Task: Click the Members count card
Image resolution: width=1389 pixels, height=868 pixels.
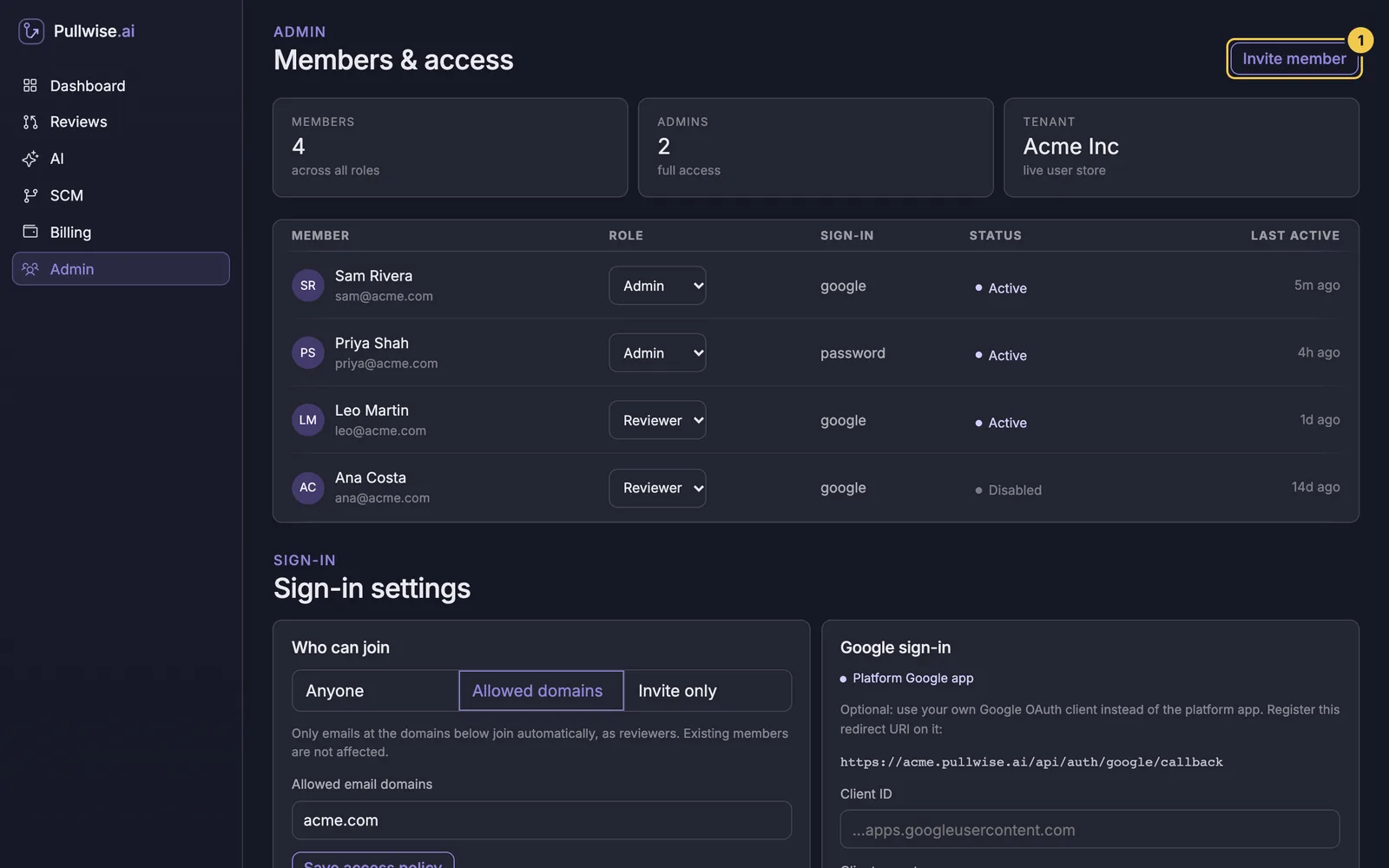Action: coord(451,148)
